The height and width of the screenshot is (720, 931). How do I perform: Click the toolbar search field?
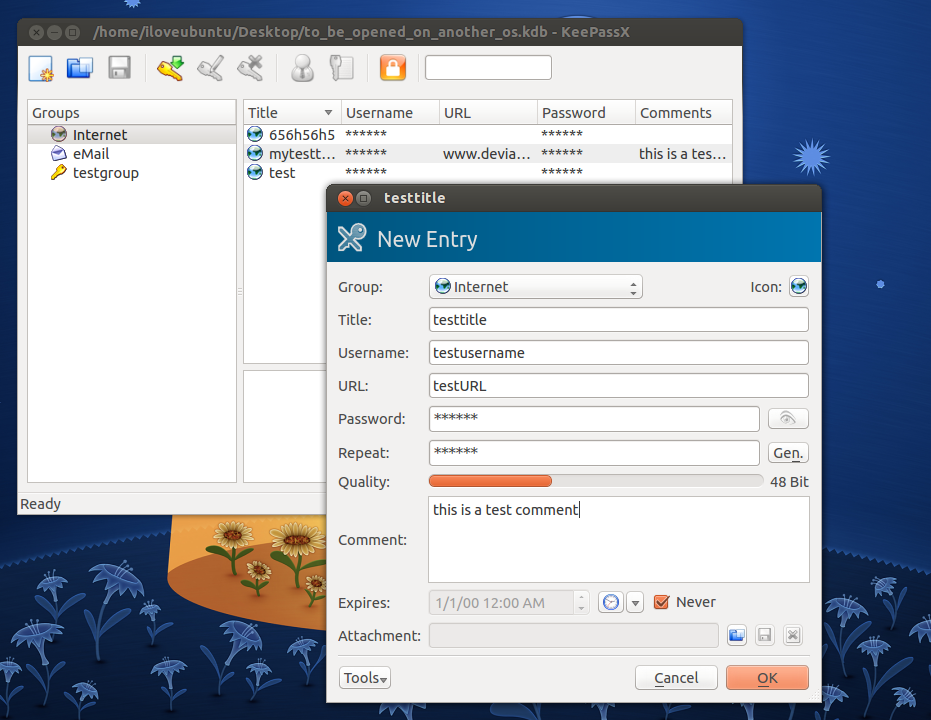tap(488, 68)
